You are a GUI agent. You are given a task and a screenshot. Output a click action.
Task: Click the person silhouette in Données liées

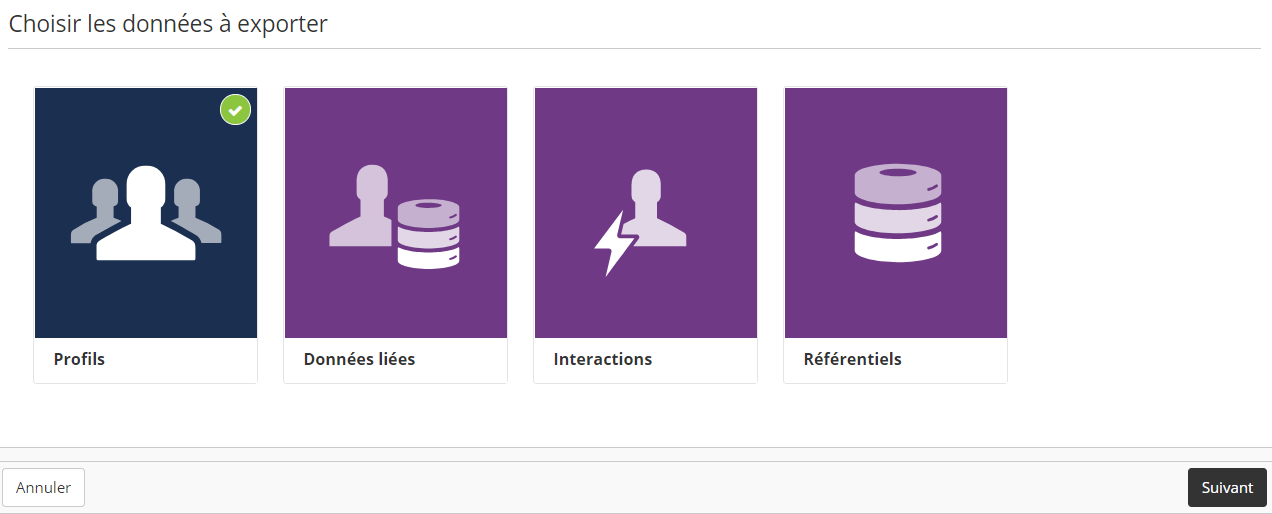[x=363, y=205]
